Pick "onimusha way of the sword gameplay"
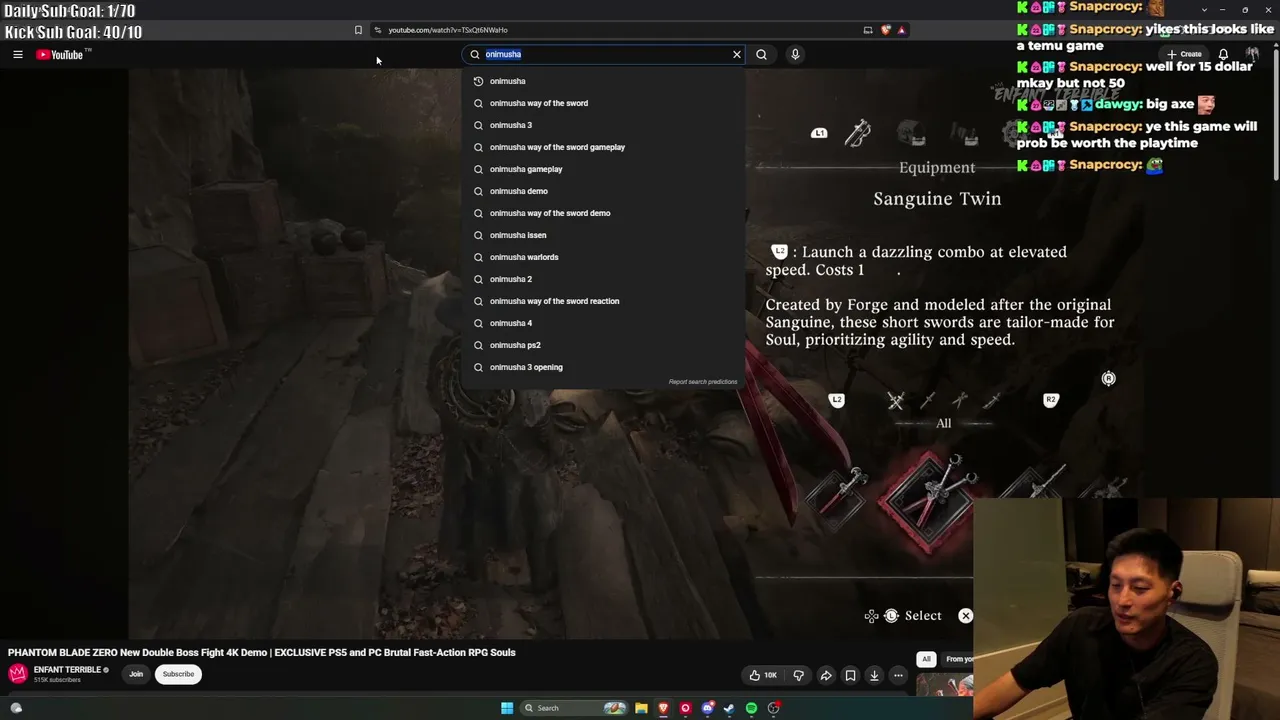Viewport: 1280px width, 720px height. pos(604,147)
